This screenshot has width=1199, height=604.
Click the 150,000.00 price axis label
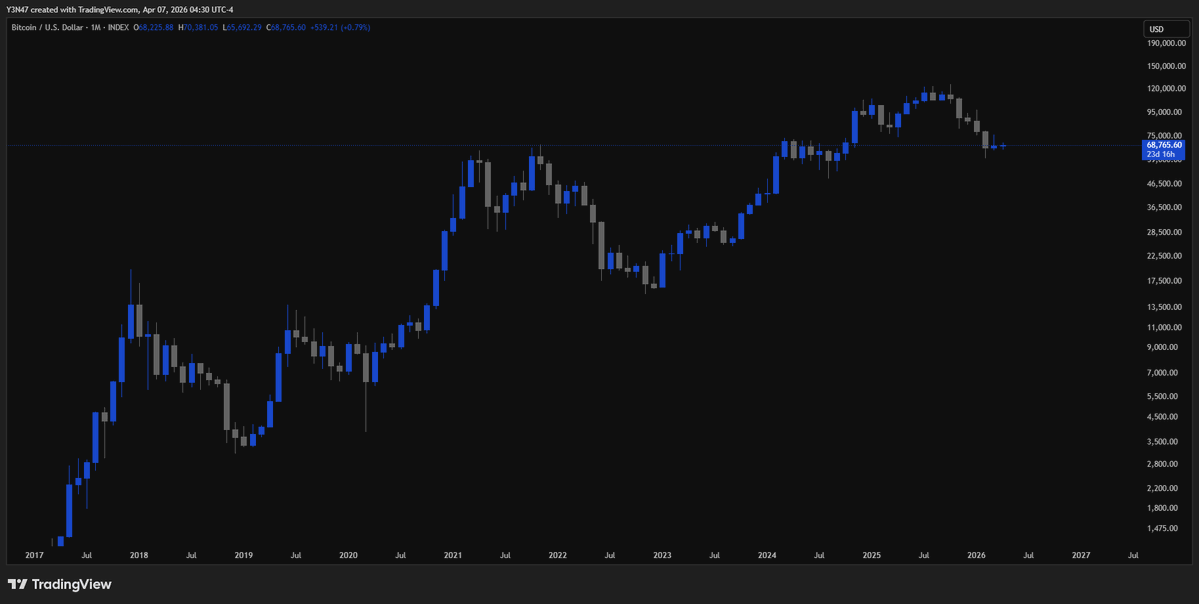[1166, 66]
